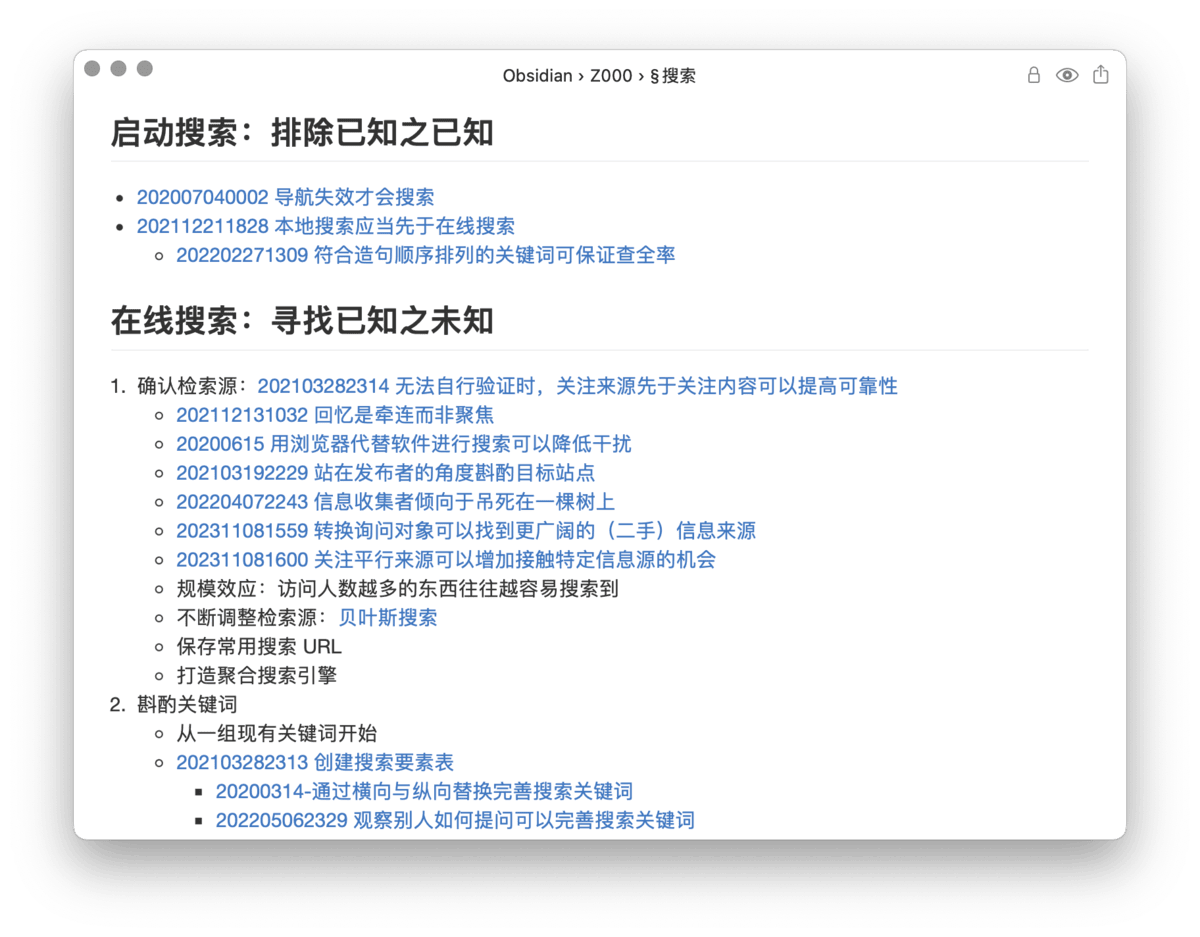Open link 202311081600 关注平行来源

coord(446,560)
